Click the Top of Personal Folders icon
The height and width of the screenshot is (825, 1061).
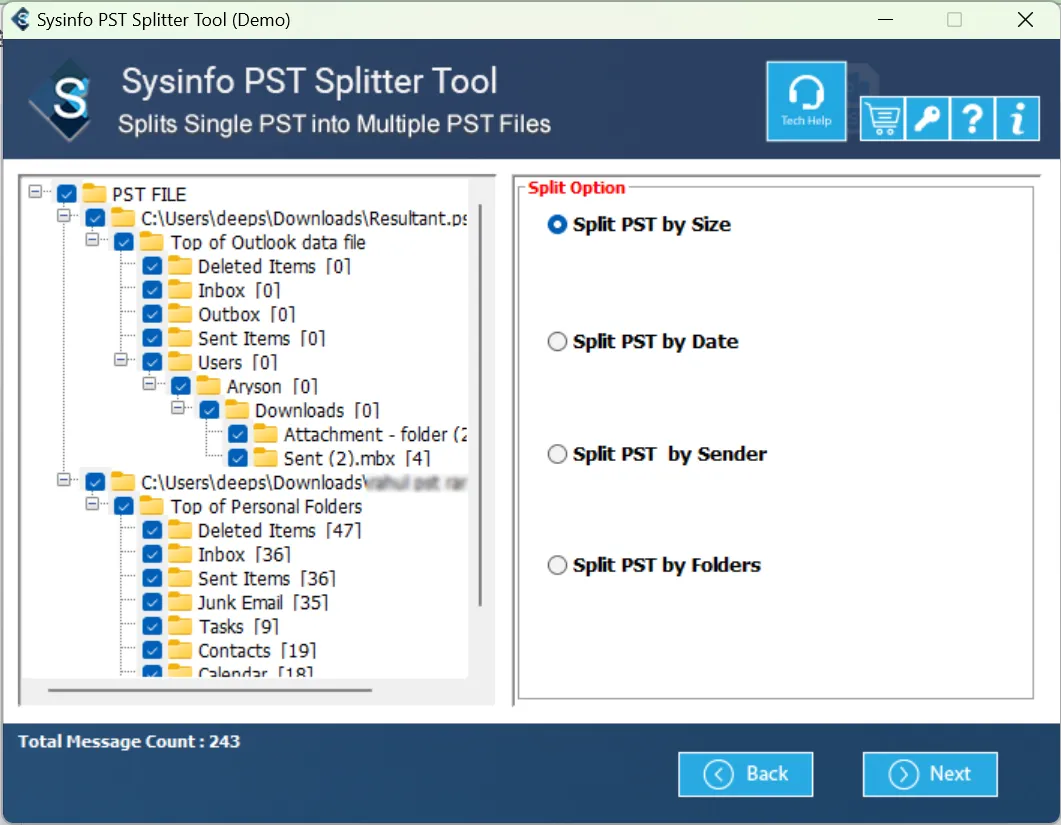(x=152, y=506)
